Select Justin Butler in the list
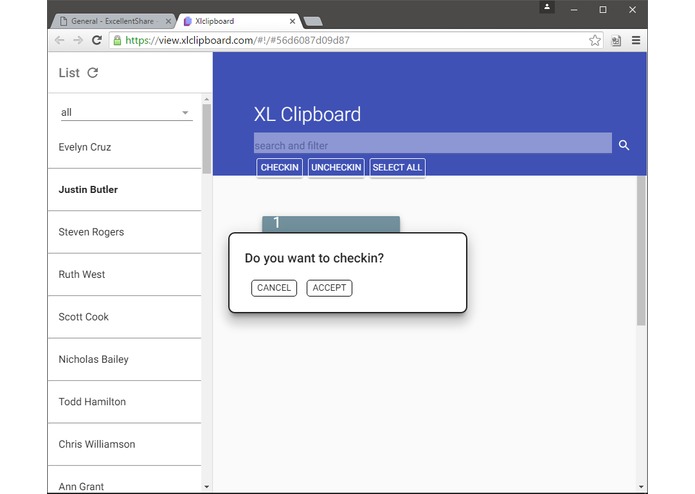This screenshot has height=494, width=695. point(125,190)
